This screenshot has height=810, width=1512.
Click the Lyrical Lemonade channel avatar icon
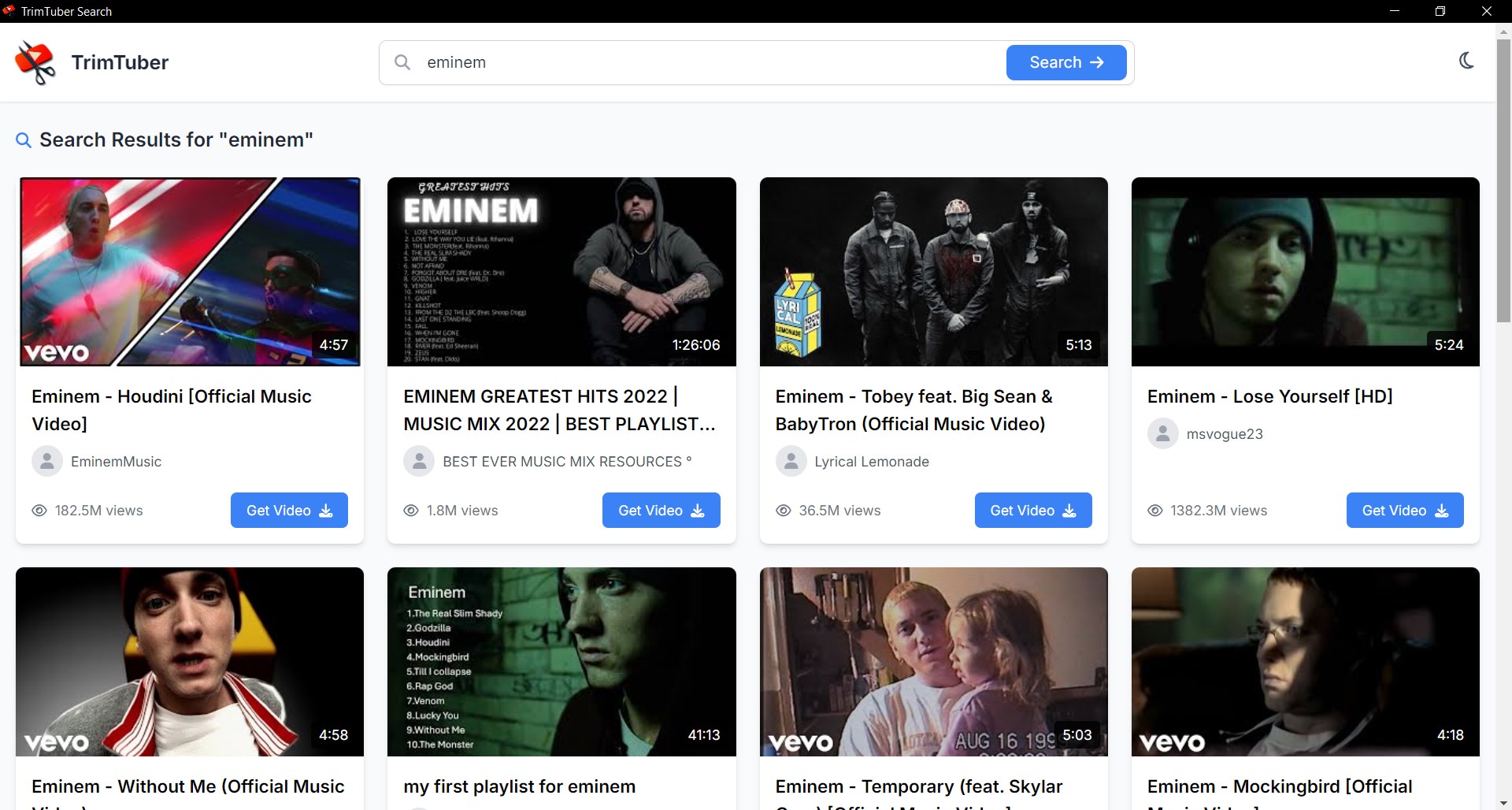coord(791,461)
